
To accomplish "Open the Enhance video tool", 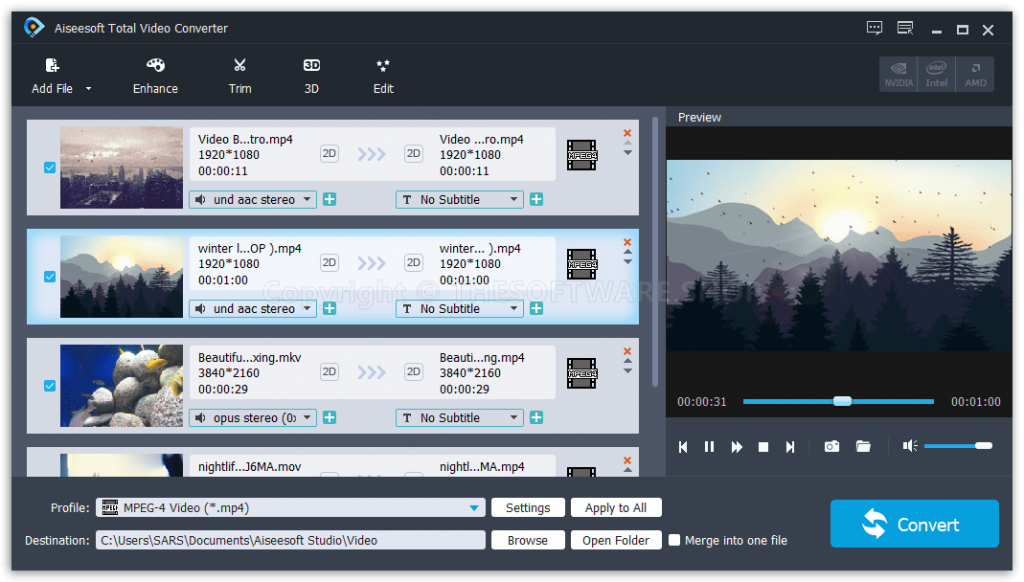I will pos(155,75).
